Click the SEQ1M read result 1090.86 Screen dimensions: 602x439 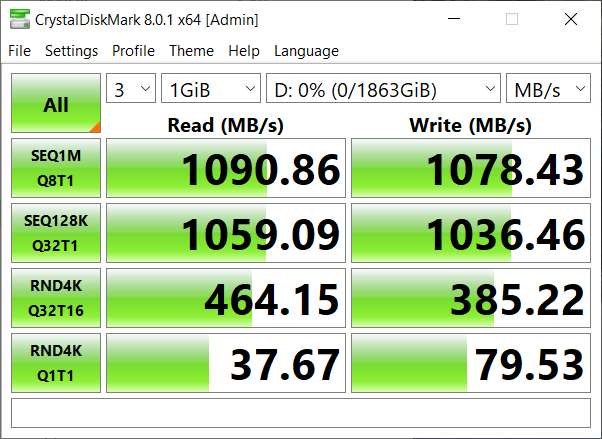pos(226,168)
